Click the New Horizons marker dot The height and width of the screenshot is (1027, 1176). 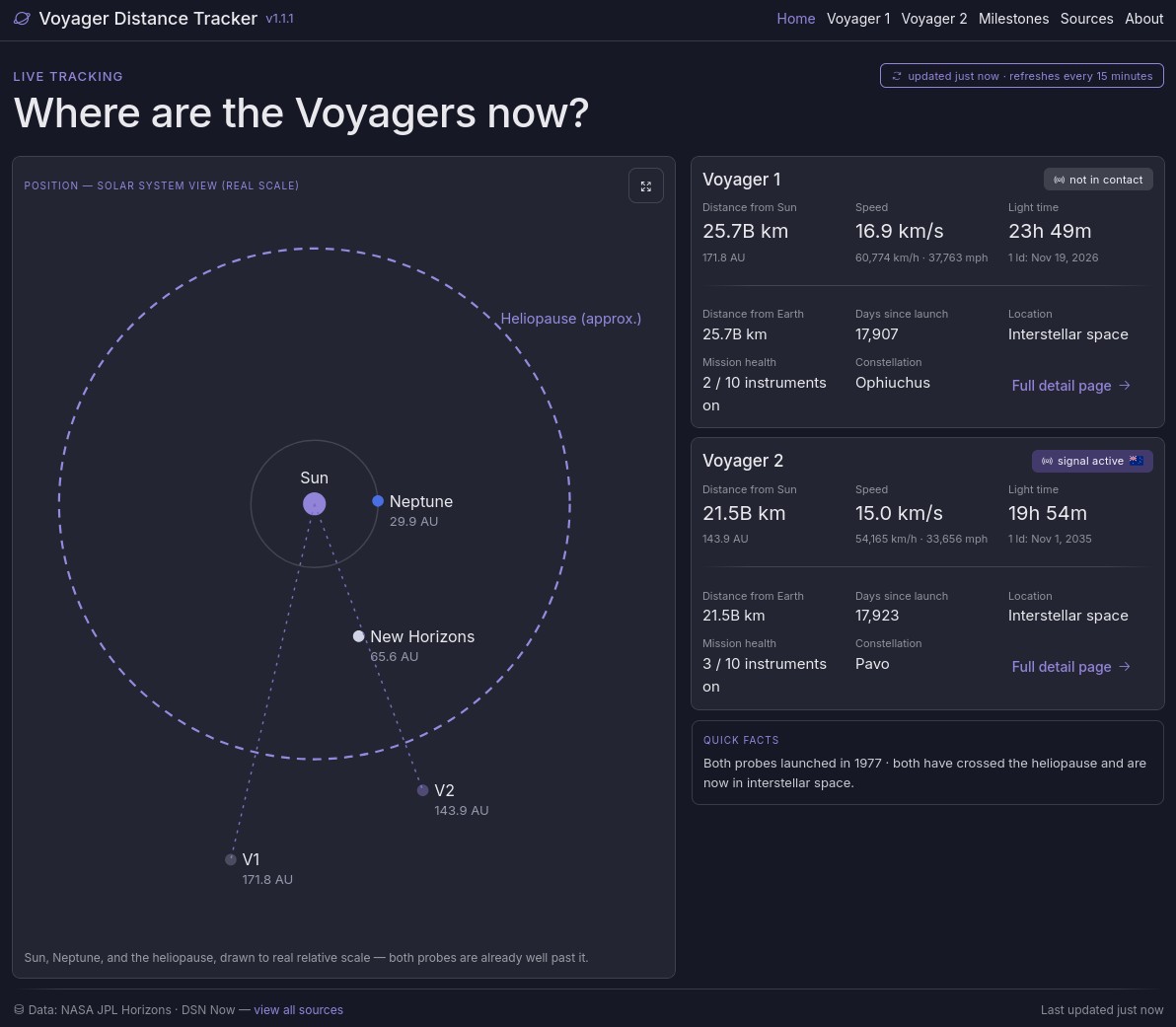pyautogui.click(x=358, y=636)
